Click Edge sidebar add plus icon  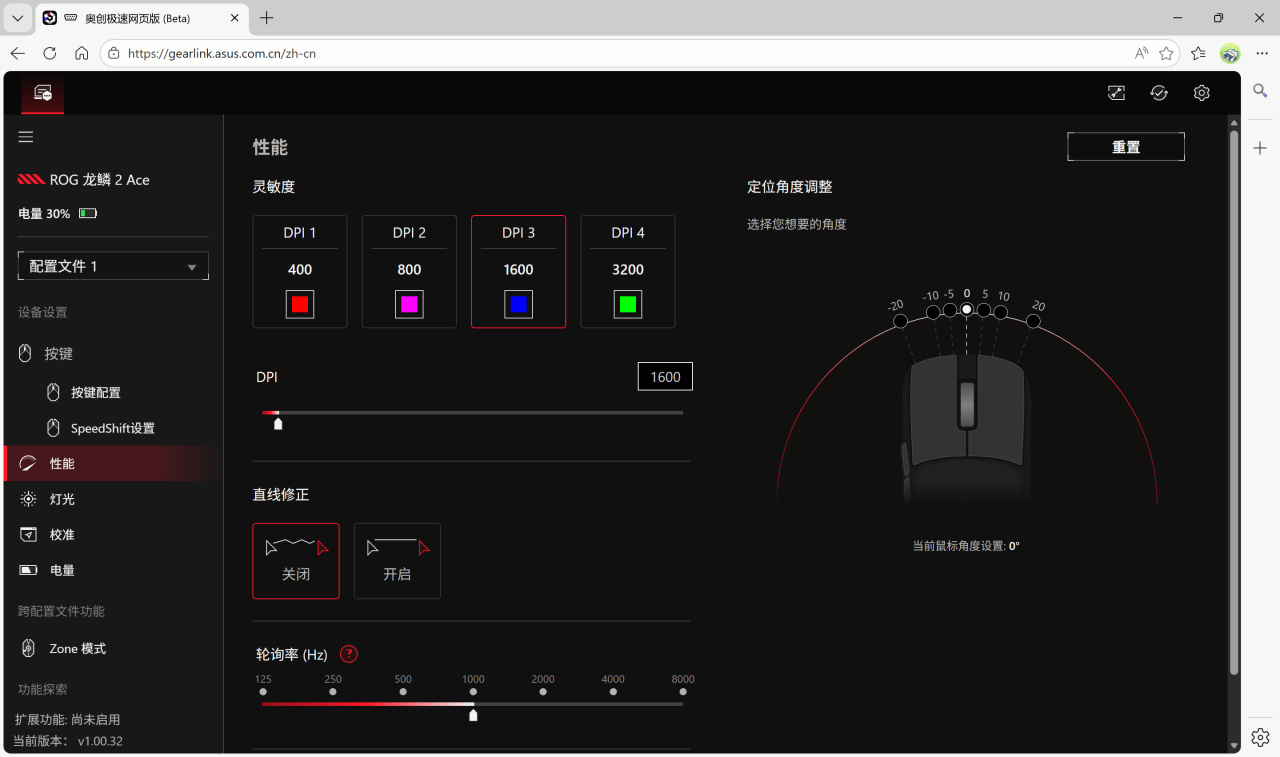click(1260, 148)
